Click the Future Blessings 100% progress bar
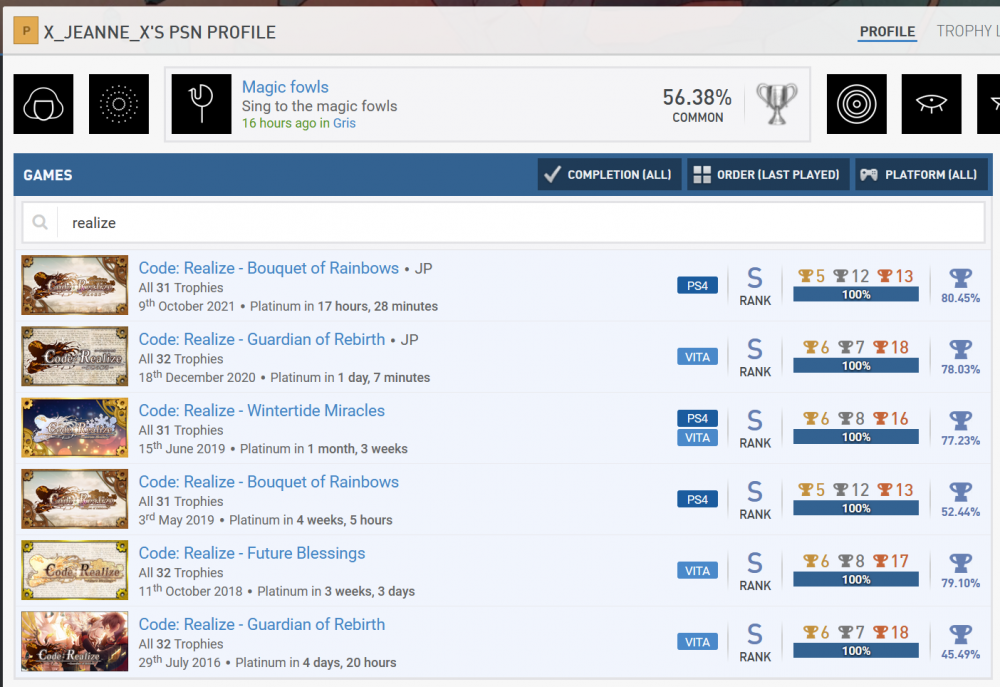1000x687 pixels. click(855, 580)
